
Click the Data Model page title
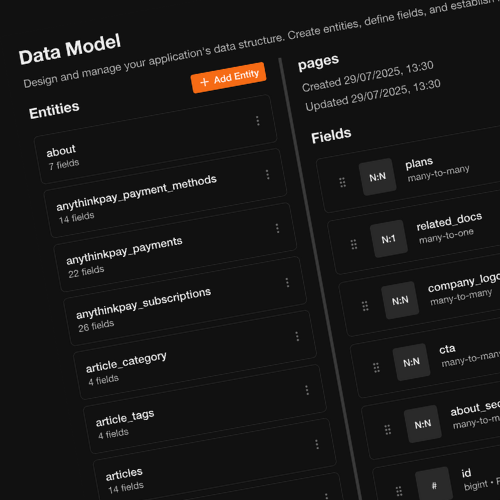(x=69, y=49)
